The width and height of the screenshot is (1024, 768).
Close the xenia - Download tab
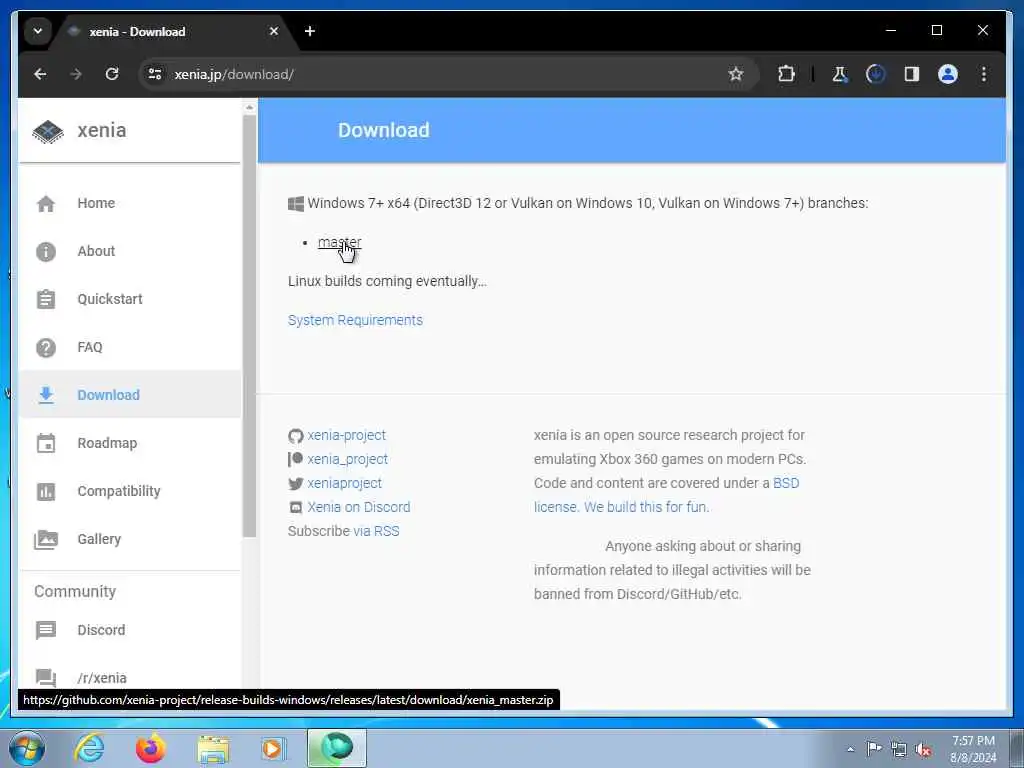[x=274, y=31]
